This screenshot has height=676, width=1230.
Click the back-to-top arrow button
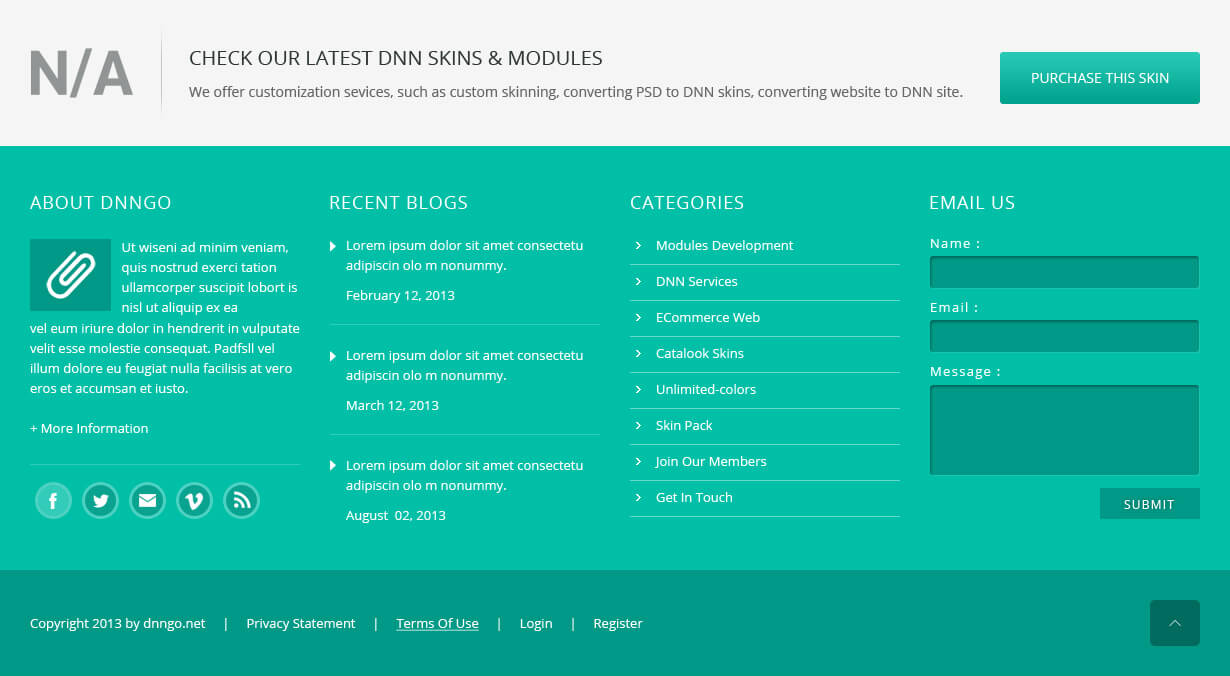point(1175,623)
